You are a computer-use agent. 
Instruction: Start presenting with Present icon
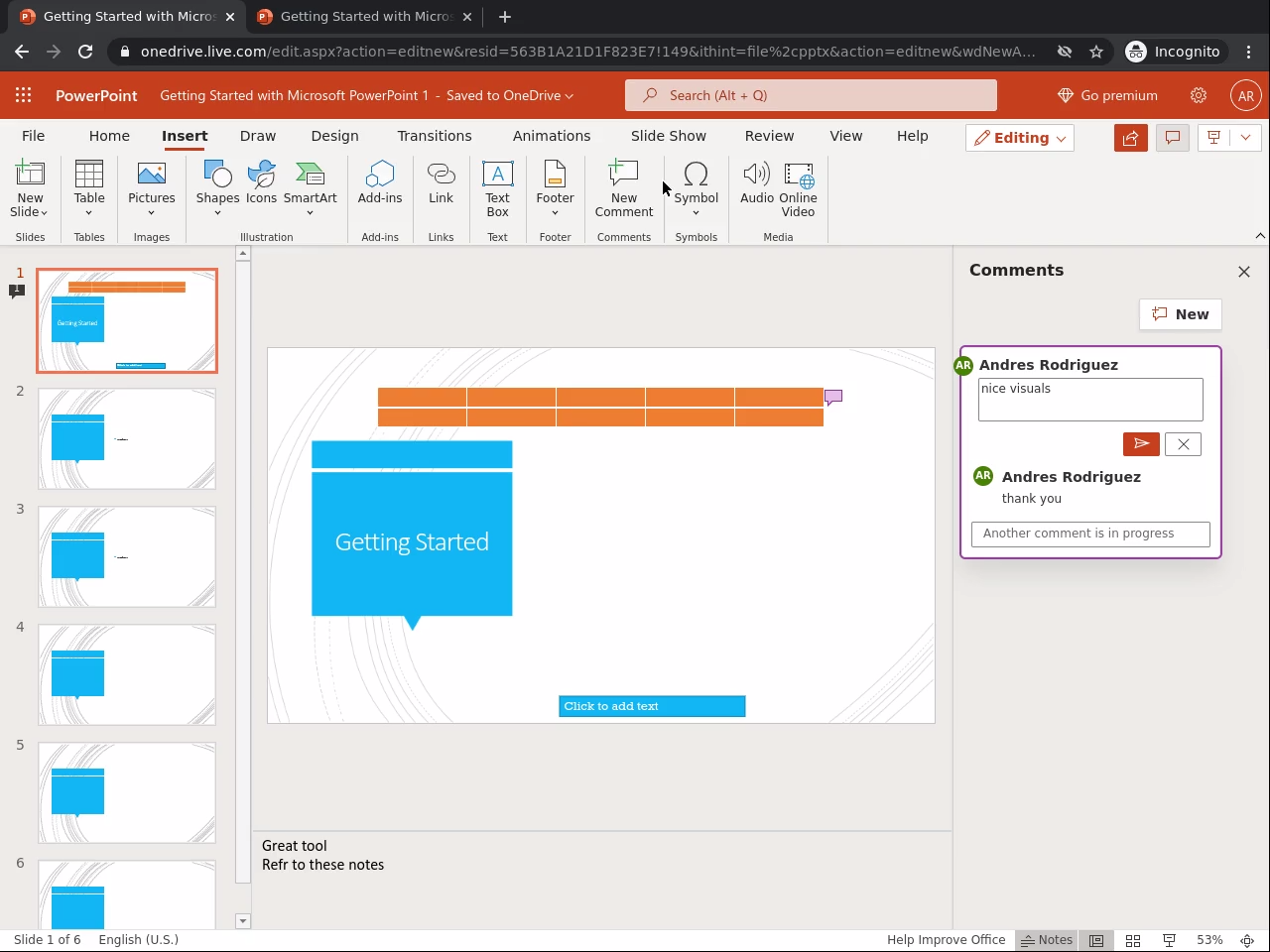coord(1213,138)
